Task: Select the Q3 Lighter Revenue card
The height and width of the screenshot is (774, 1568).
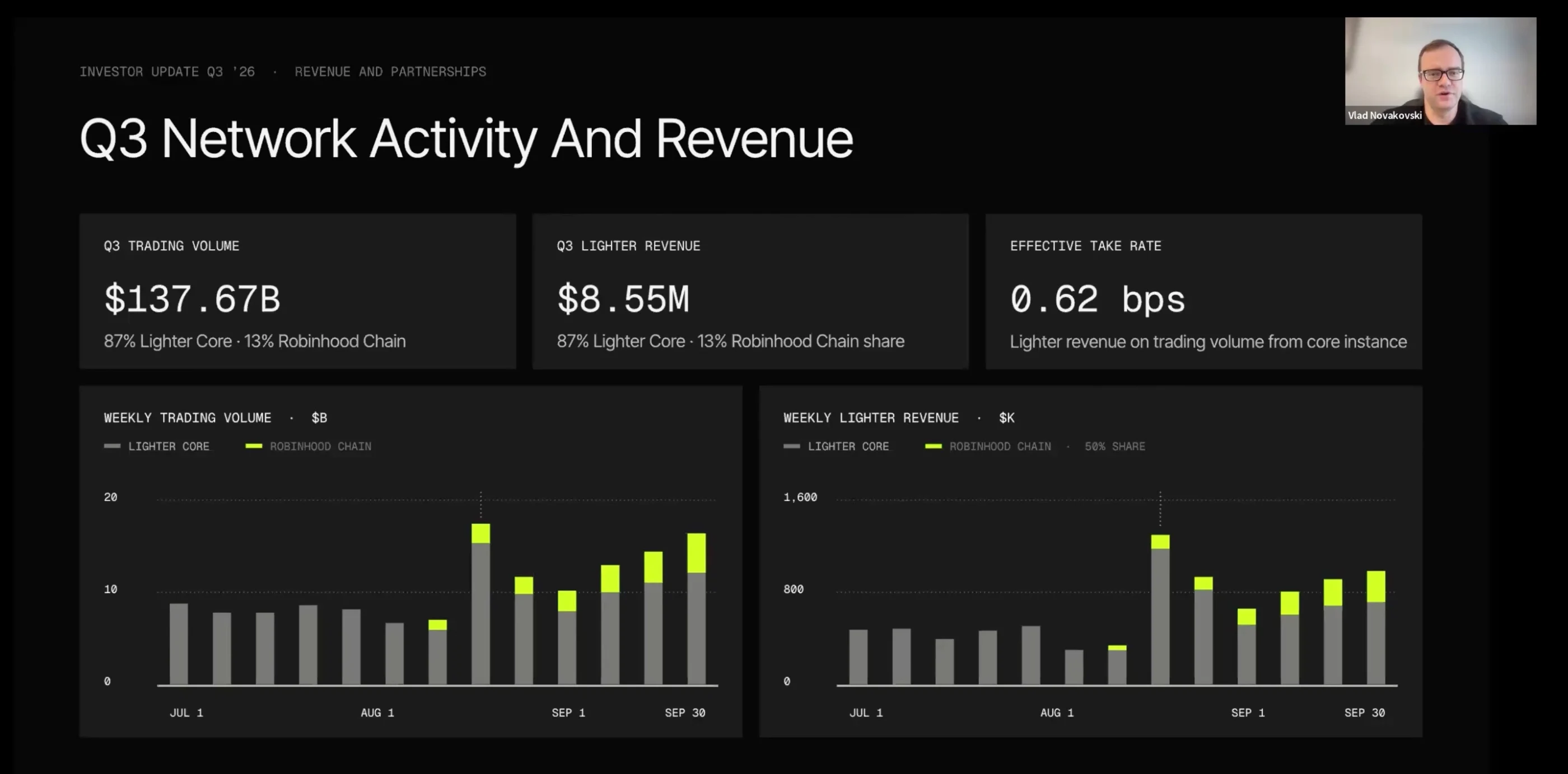Action: point(750,291)
